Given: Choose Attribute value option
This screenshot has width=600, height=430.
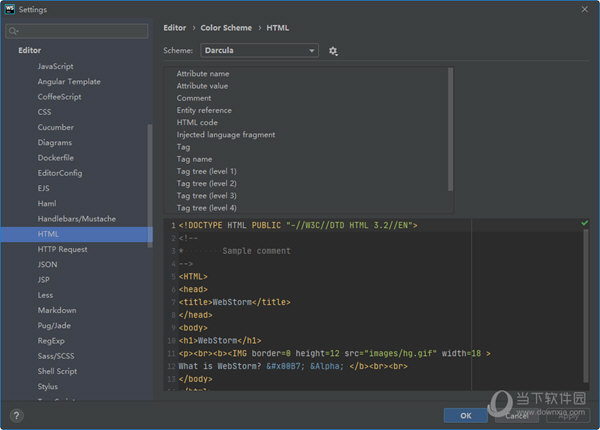Looking at the screenshot, I should click(x=202, y=86).
